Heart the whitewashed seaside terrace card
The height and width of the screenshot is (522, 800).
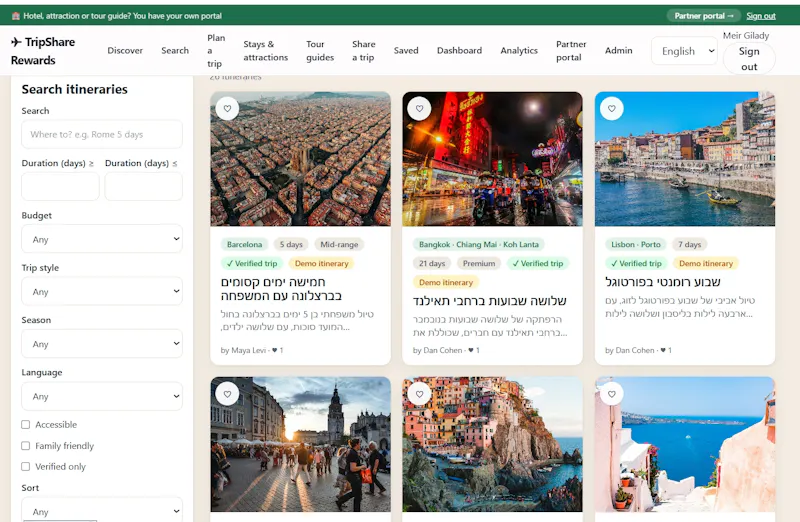pos(612,394)
